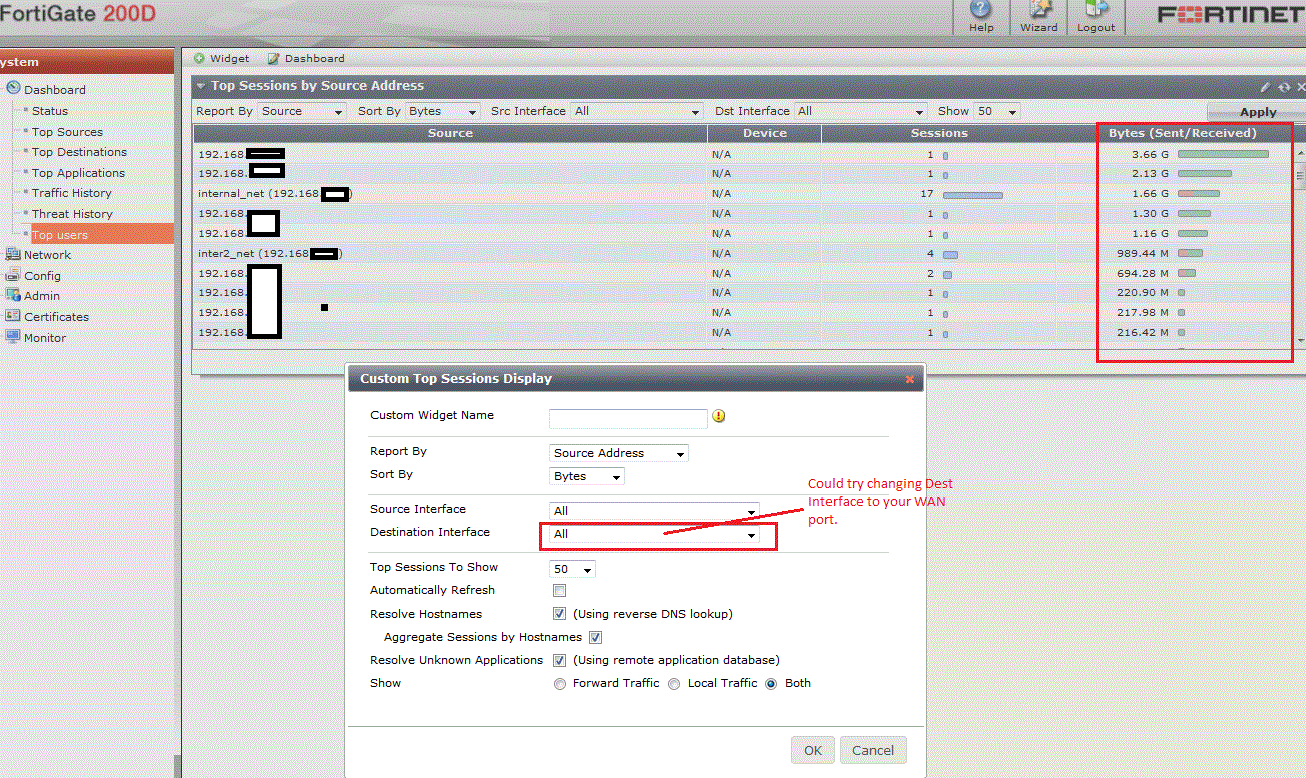Click the System sidebar section header

(87, 62)
